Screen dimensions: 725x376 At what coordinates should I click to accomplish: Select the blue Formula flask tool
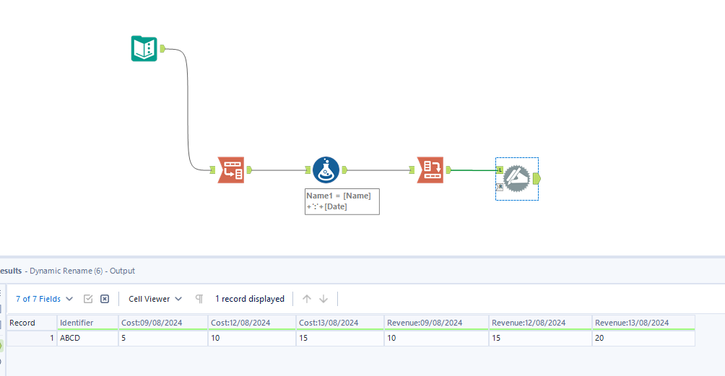point(326,170)
